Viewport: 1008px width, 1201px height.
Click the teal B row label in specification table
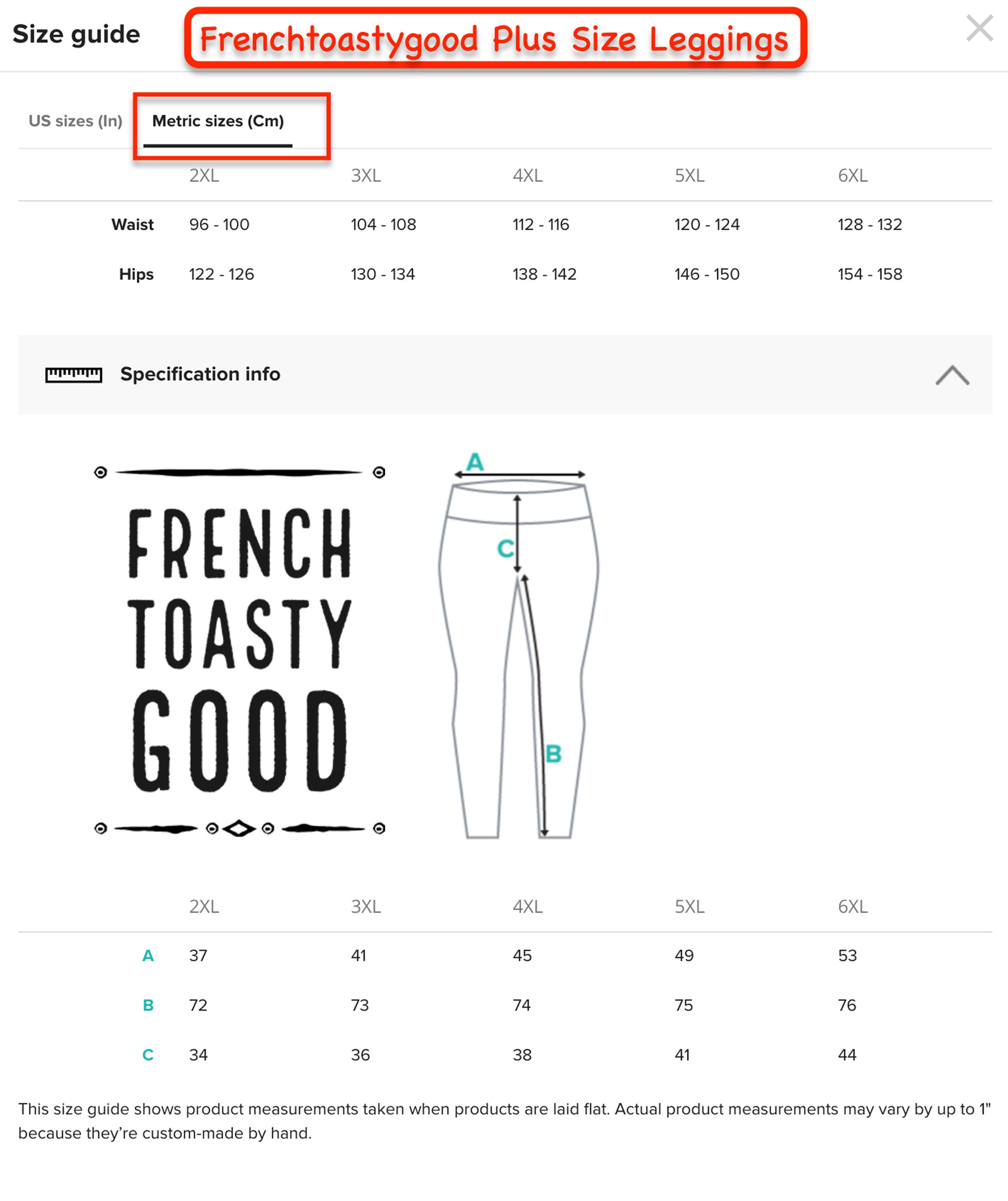coord(148,1005)
